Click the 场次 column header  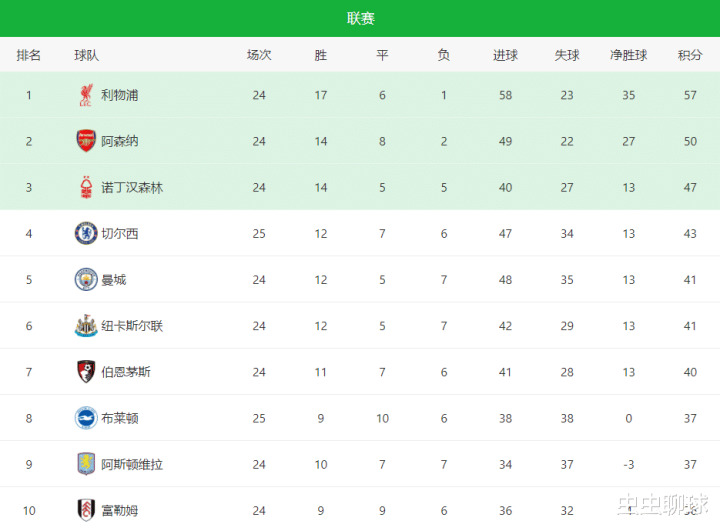pos(259,55)
